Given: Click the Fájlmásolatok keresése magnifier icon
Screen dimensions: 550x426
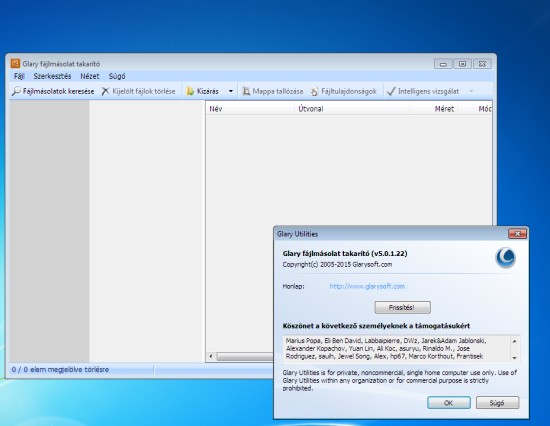Looking at the screenshot, I should [x=16, y=91].
